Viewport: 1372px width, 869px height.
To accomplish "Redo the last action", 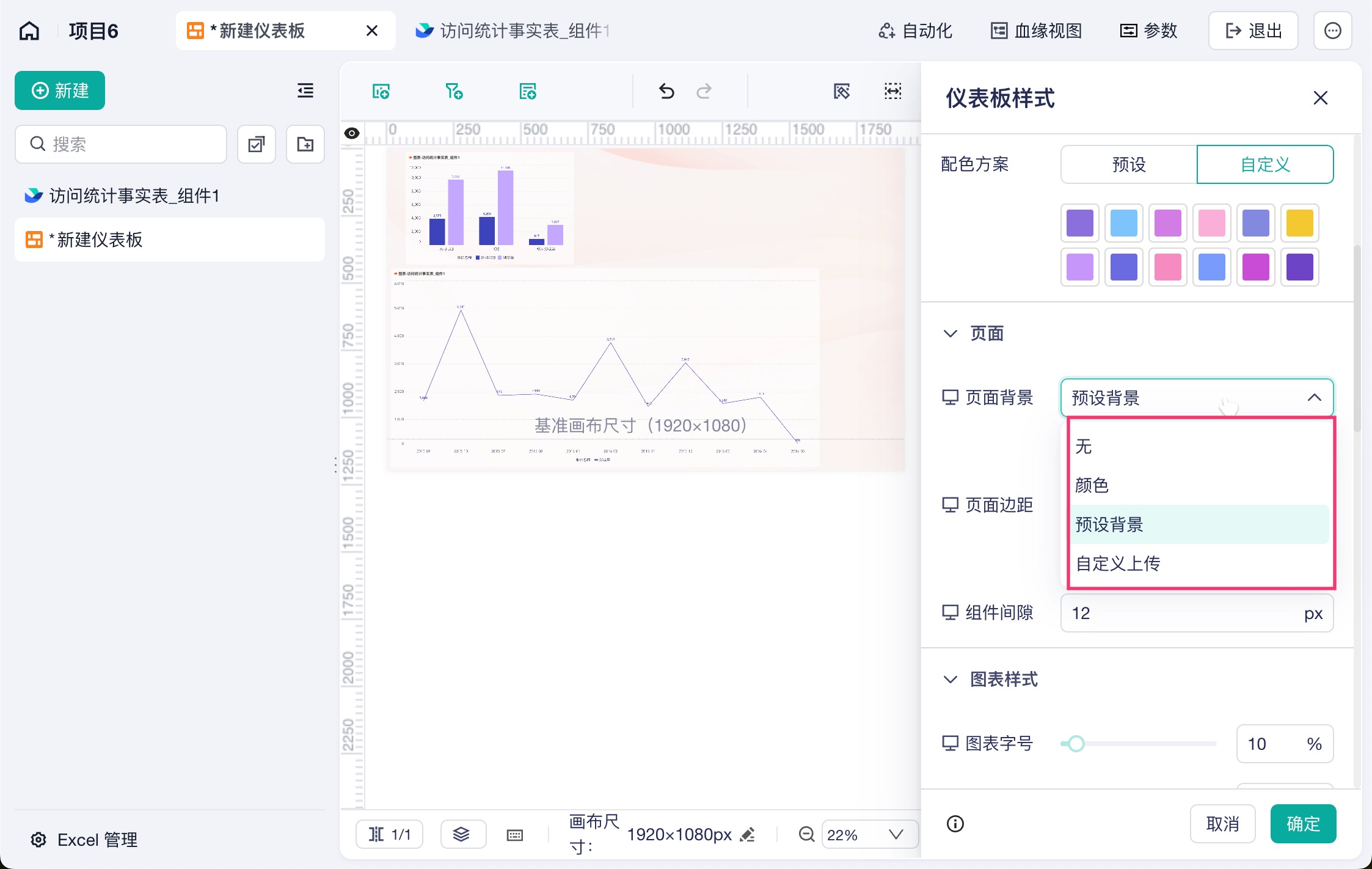I will tap(704, 92).
